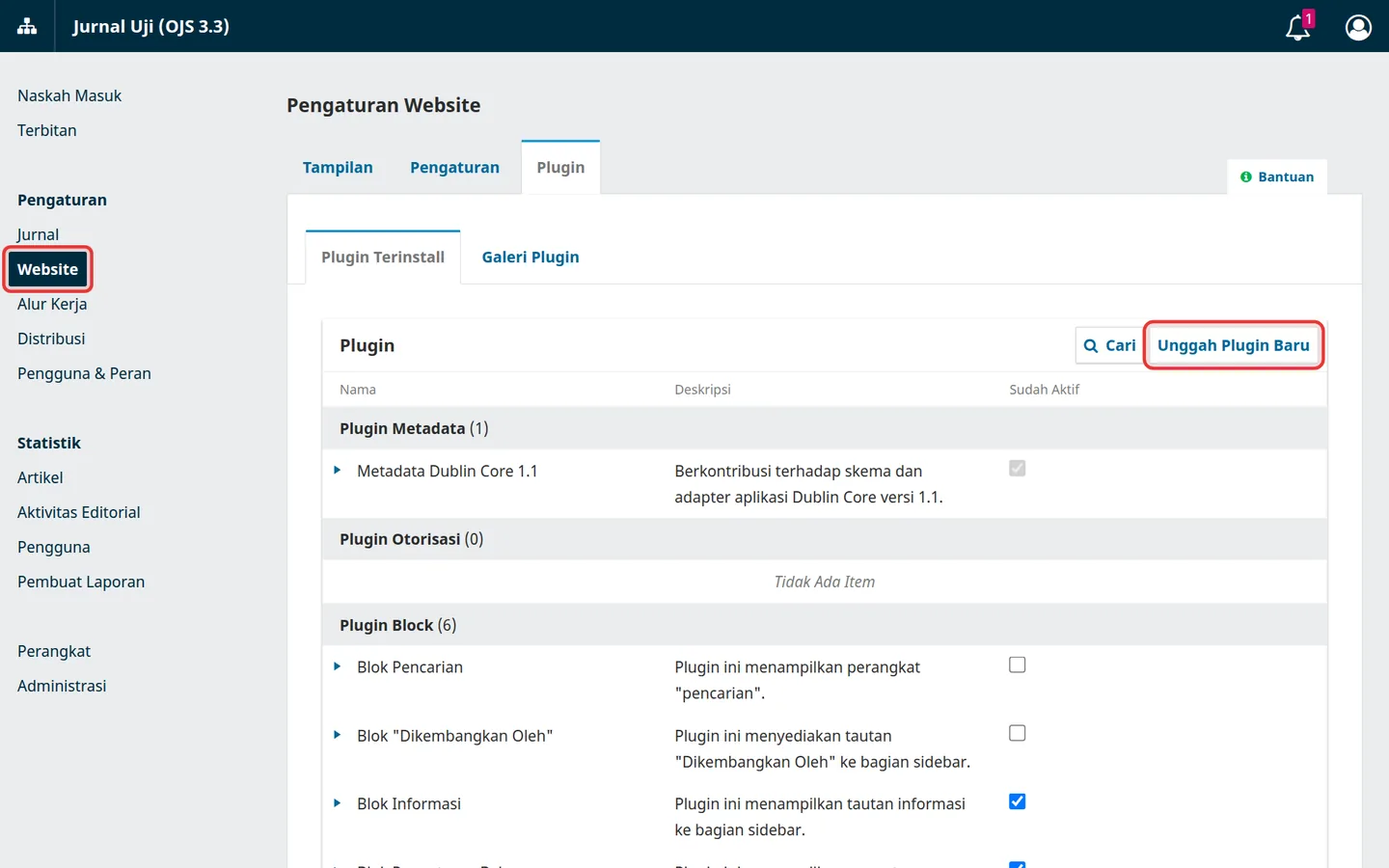Go to Jurnal settings
The image size is (1389, 868).
[x=39, y=234]
